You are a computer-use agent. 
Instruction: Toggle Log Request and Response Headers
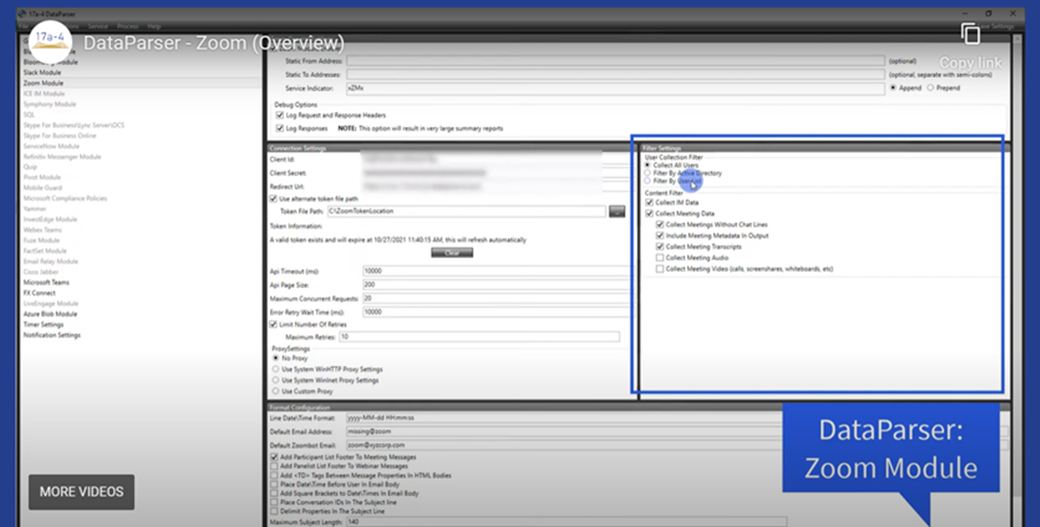point(279,116)
